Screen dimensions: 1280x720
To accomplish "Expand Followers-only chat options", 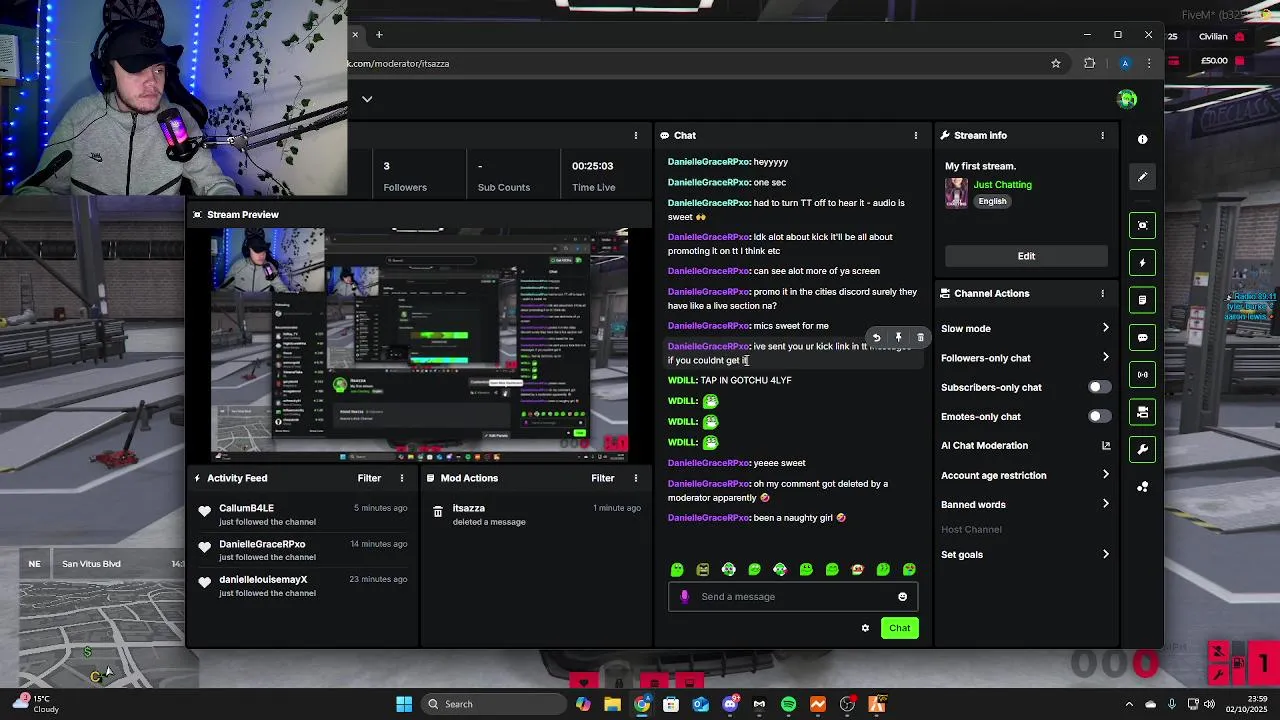I will coord(1105,357).
